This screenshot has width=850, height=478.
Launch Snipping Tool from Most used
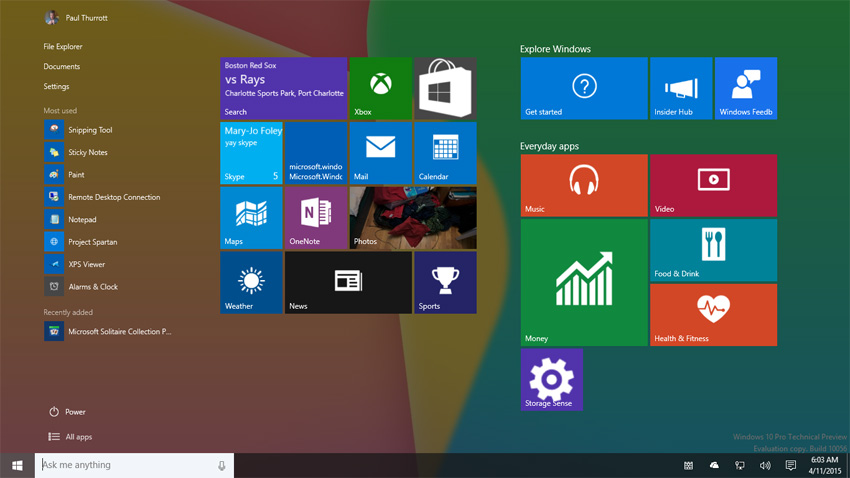coord(79,130)
